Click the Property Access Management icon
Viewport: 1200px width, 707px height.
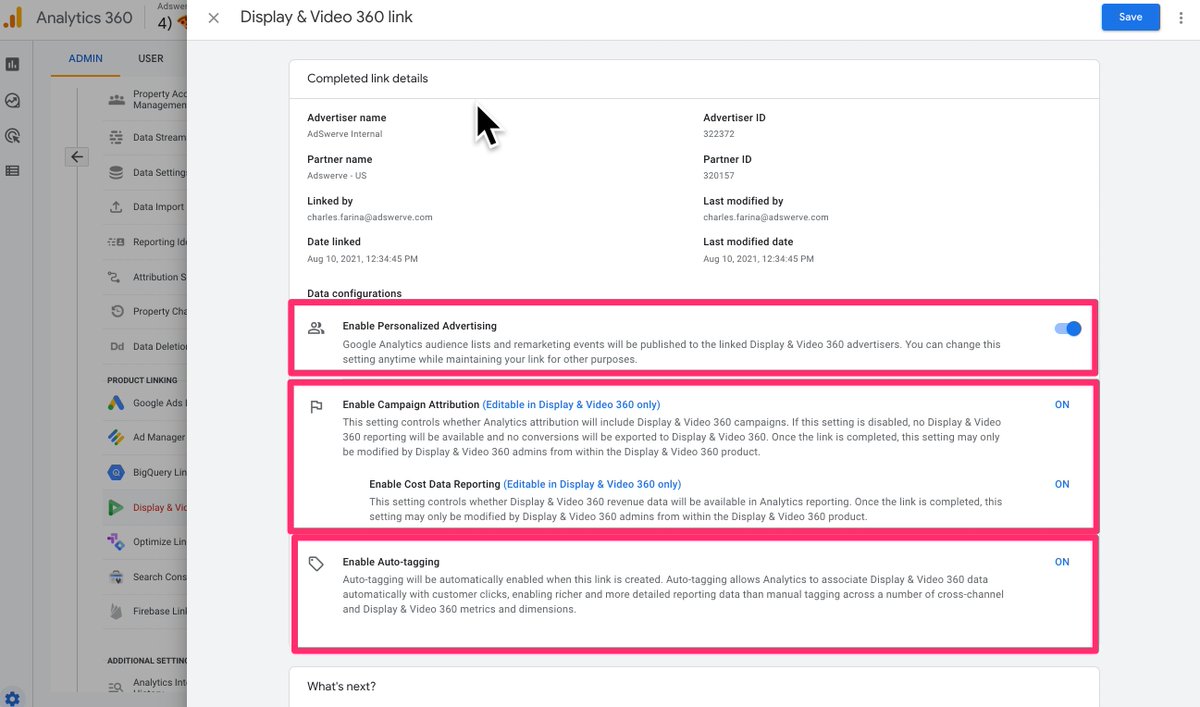[116, 99]
